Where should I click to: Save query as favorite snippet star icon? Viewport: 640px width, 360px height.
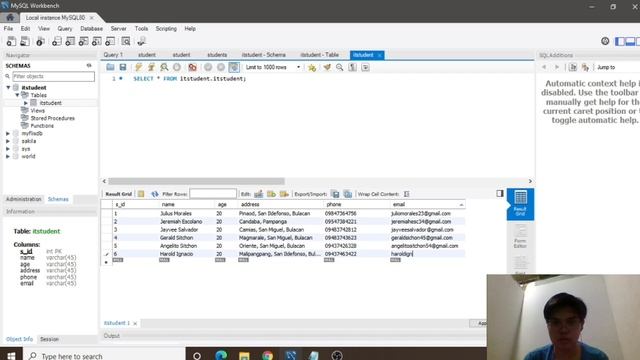(x=312, y=67)
